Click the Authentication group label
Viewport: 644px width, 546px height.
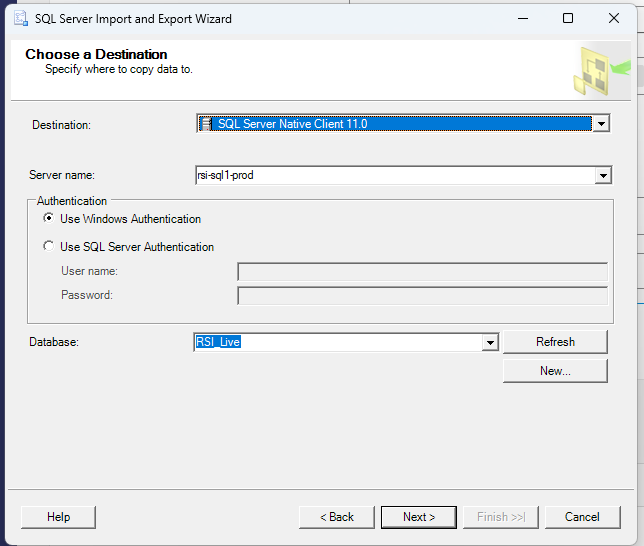pos(72,201)
